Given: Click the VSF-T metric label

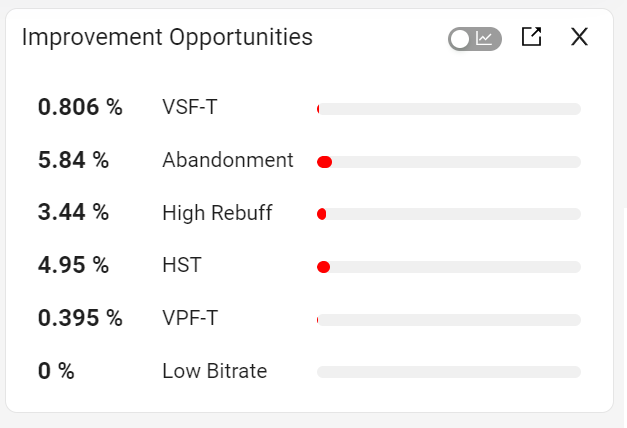Looking at the screenshot, I should pos(190,108).
